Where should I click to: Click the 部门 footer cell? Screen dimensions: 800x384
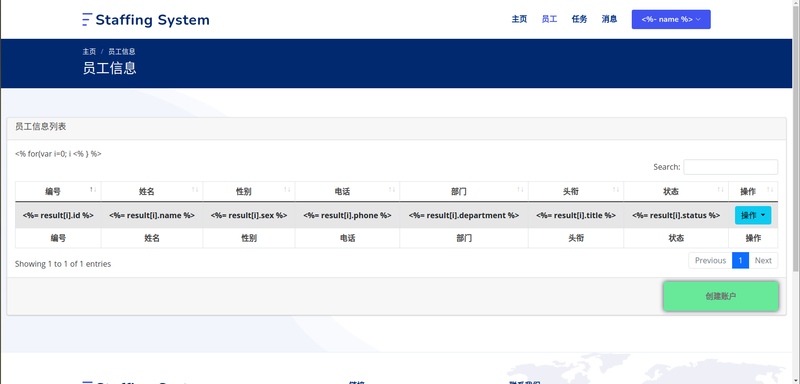464,238
